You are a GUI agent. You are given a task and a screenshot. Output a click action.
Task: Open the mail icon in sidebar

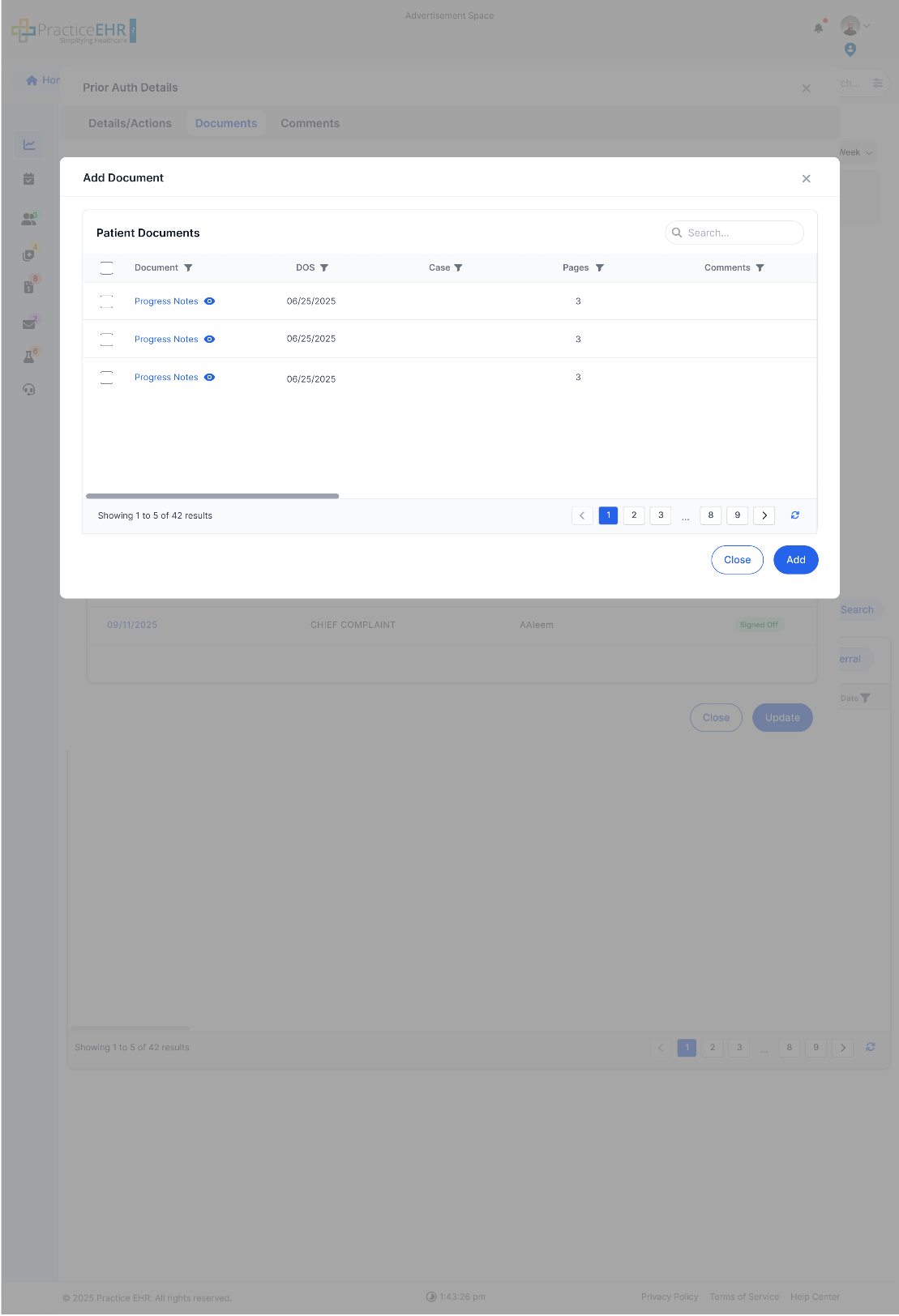29,323
